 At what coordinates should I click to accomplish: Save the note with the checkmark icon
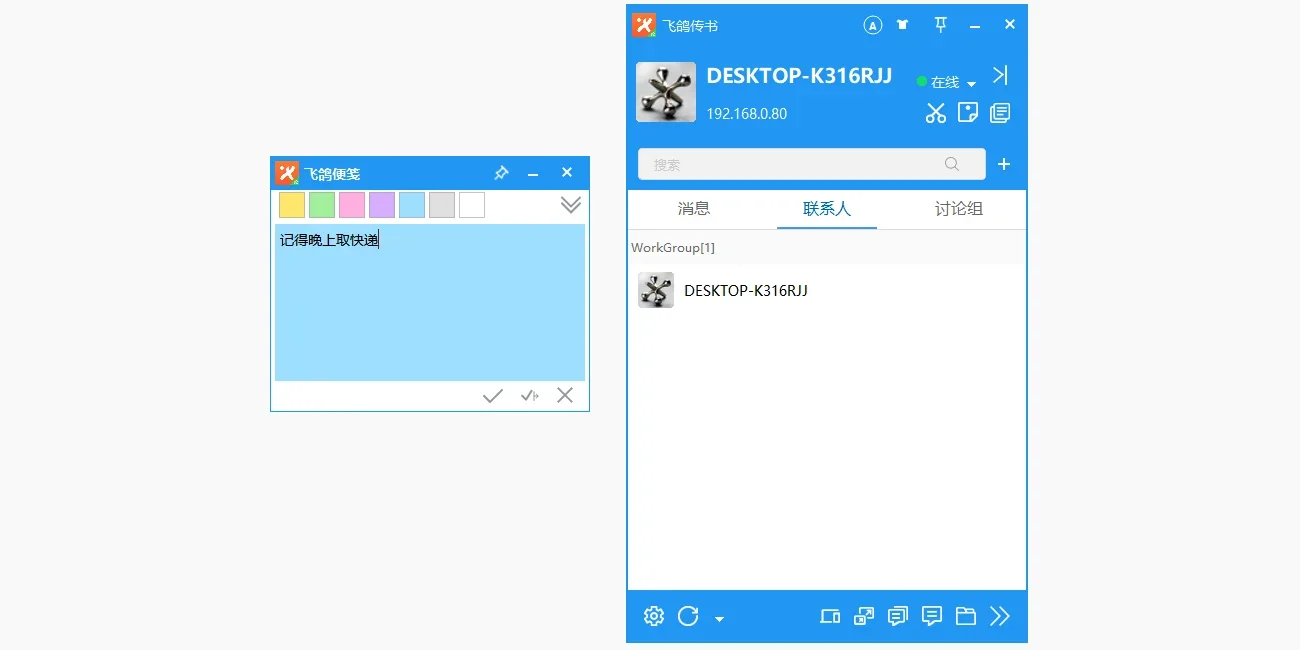coord(493,396)
